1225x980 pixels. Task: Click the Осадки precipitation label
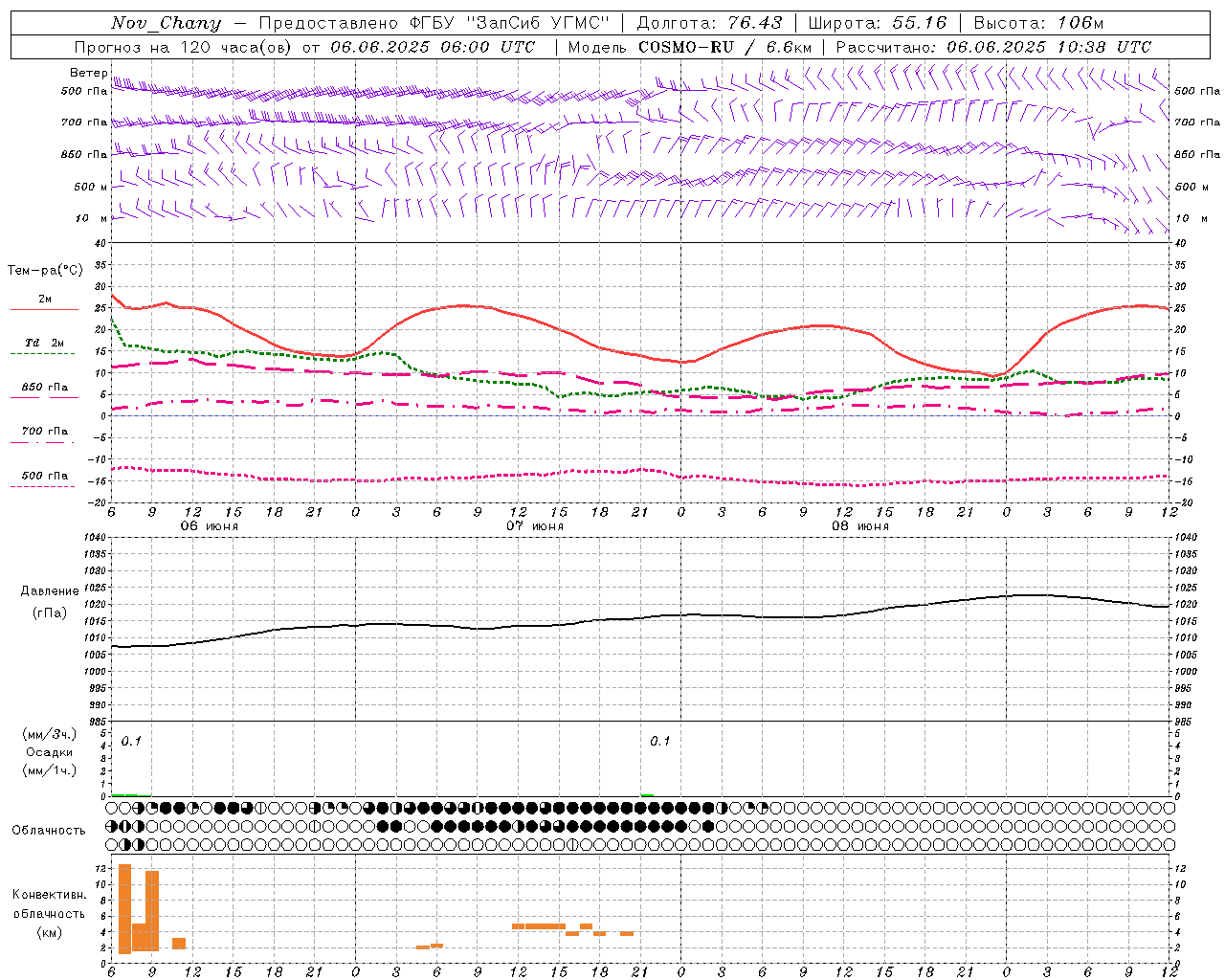pyautogui.click(x=50, y=752)
